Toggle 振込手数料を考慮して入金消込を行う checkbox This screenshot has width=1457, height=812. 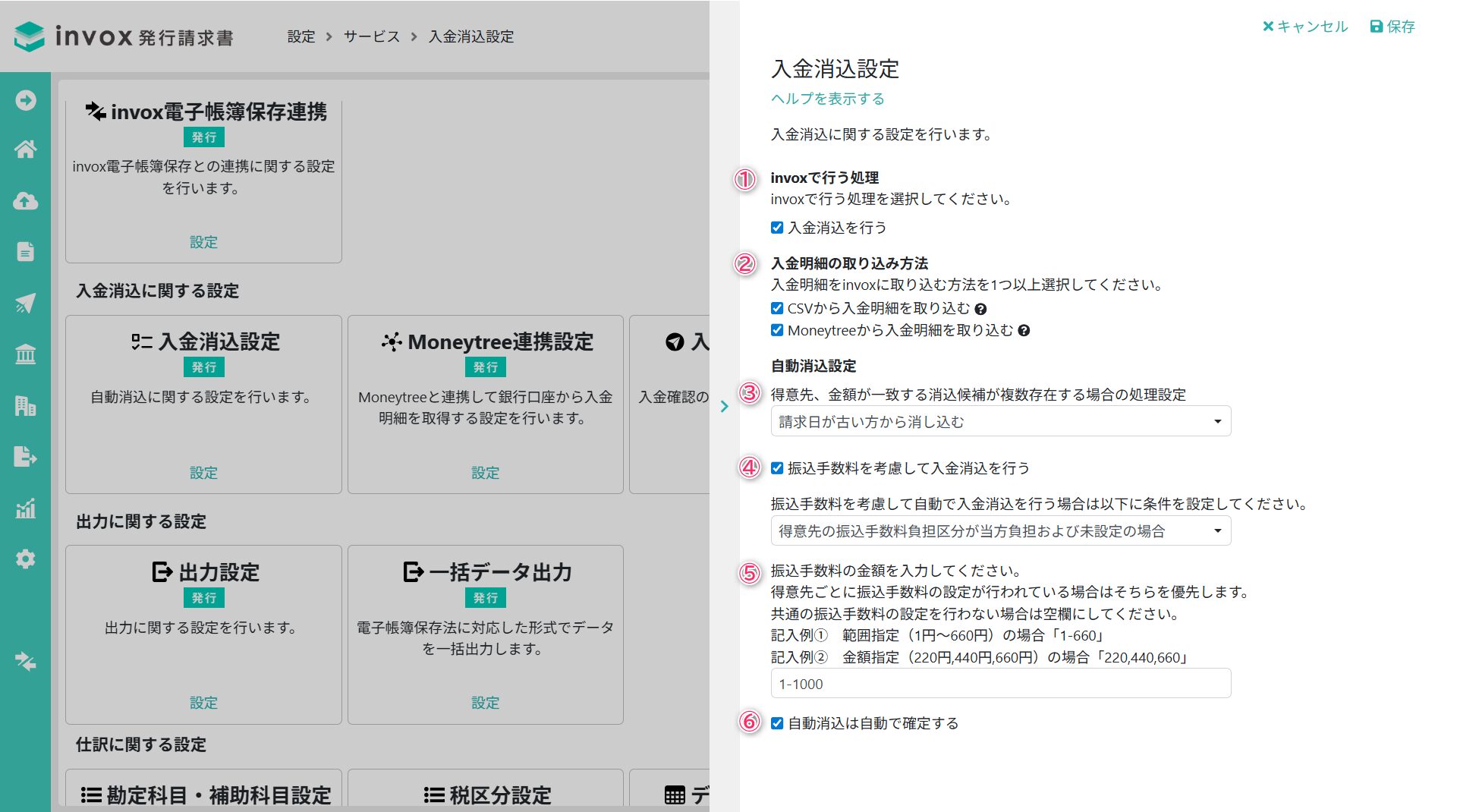pyautogui.click(x=777, y=468)
